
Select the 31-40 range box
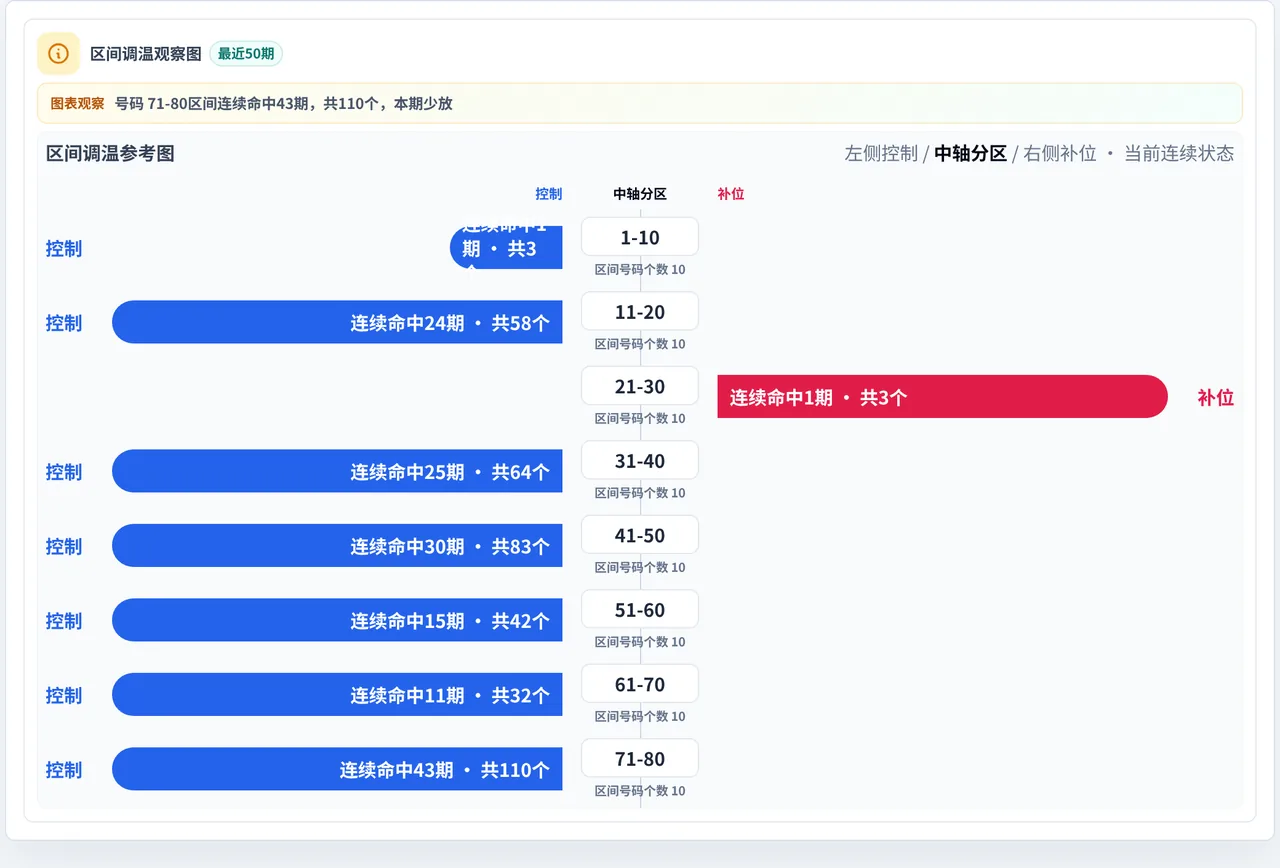[x=640, y=460]
